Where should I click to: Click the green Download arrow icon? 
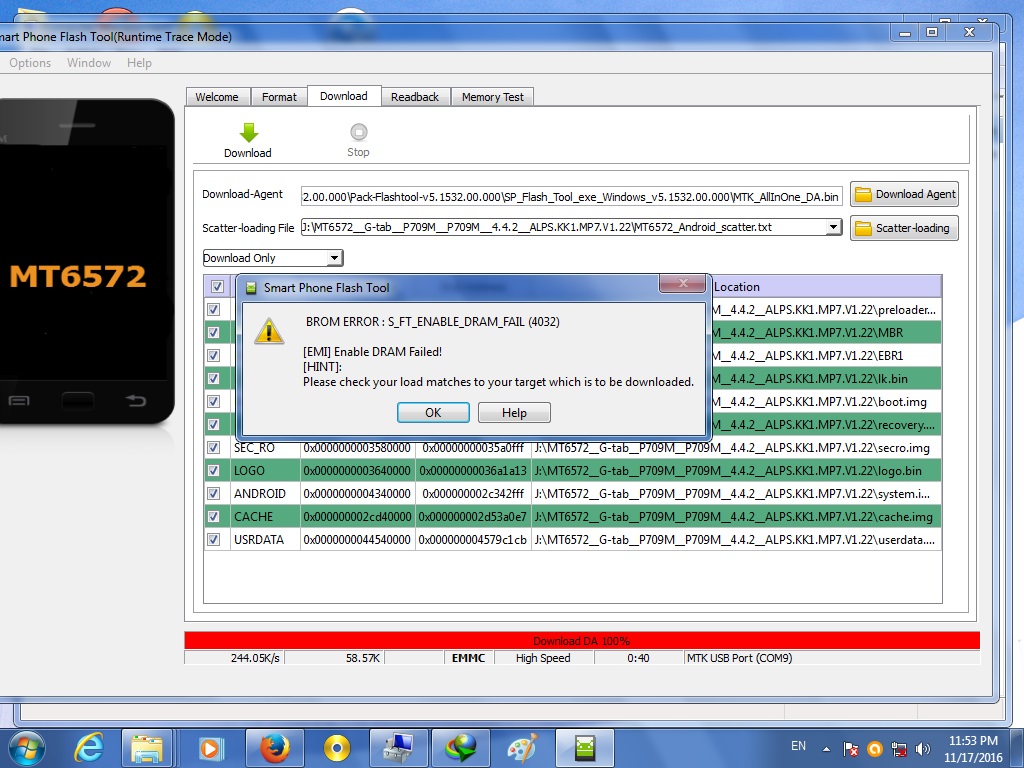coord(249,133)
